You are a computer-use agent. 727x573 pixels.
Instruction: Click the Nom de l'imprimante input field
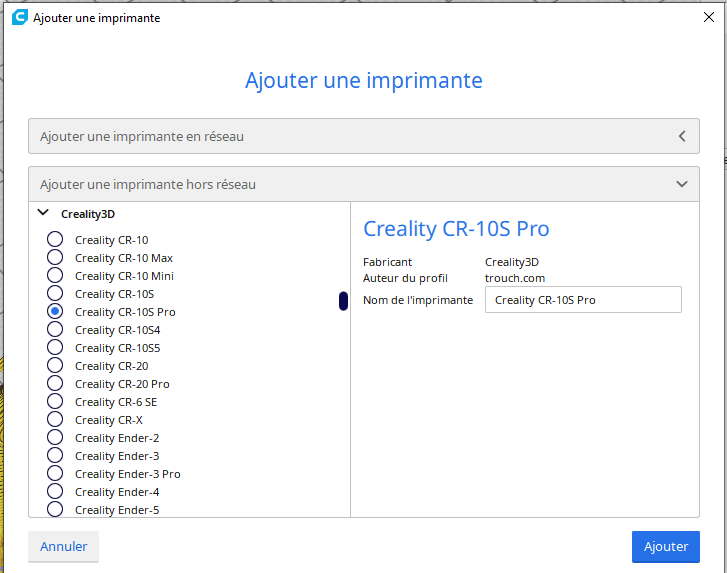coord(583,299)
